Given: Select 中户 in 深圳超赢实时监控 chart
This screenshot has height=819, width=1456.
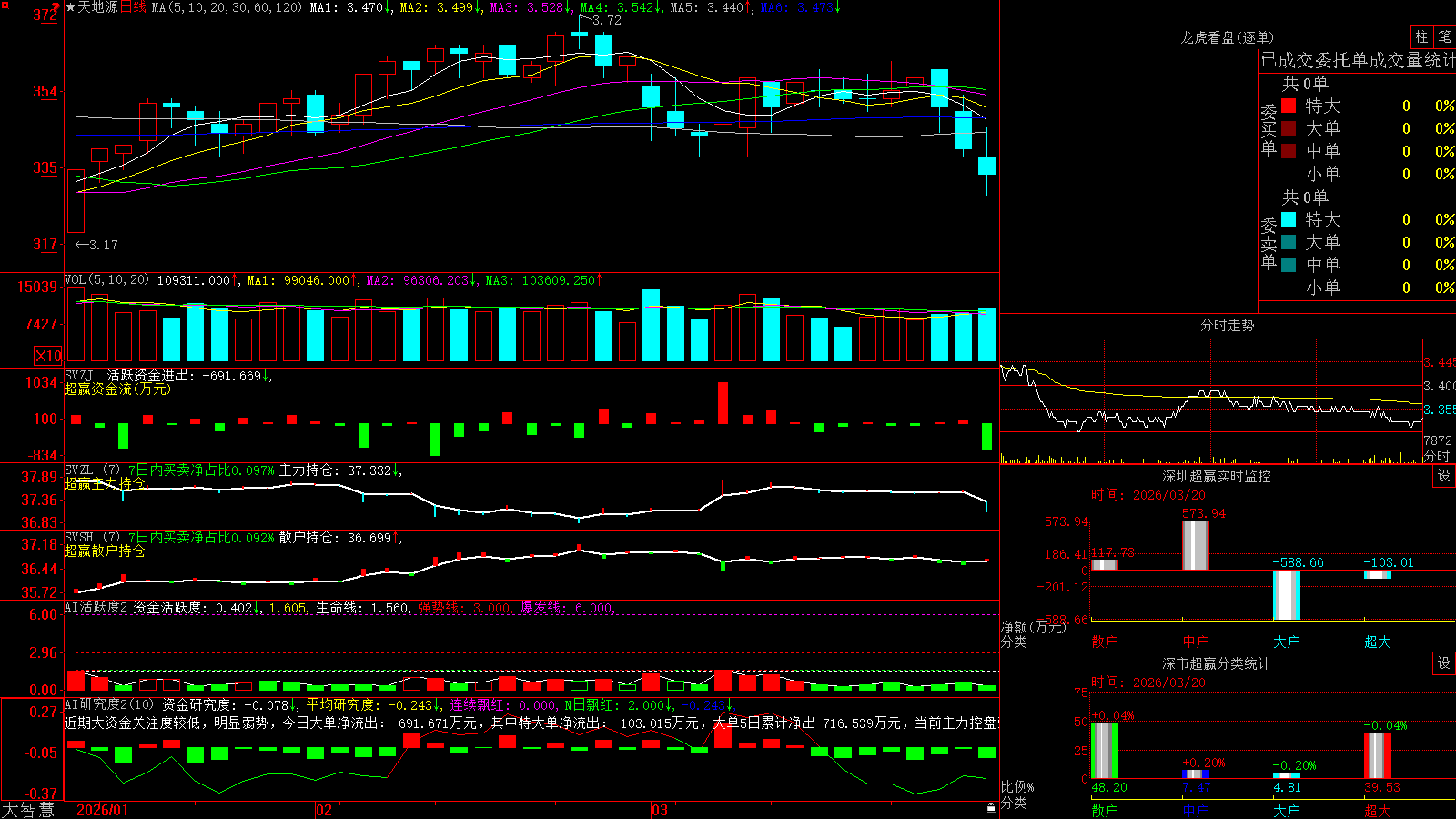Looking at the screenshot, I should pos(1196,642).
